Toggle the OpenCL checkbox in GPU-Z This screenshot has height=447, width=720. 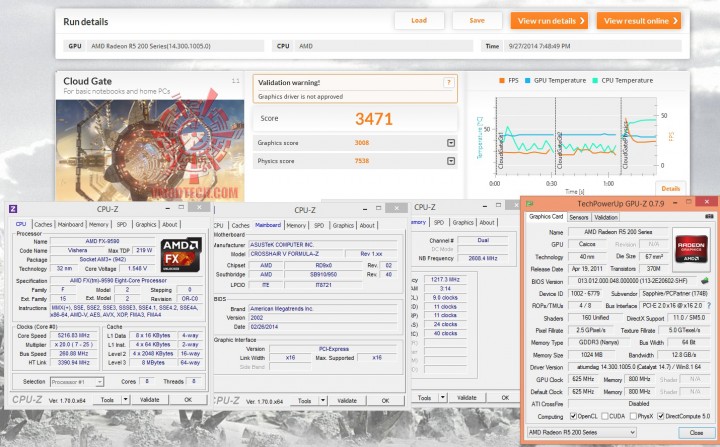[x=573, y=416]
